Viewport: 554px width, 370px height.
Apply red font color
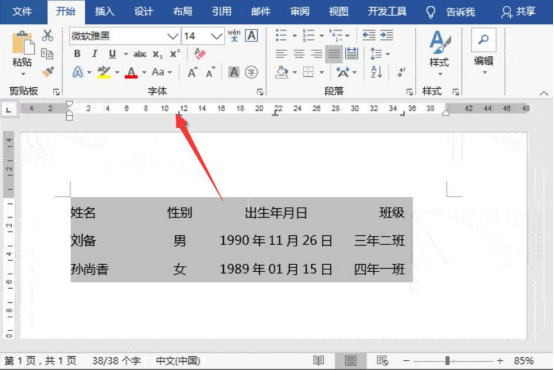[131, 72]
